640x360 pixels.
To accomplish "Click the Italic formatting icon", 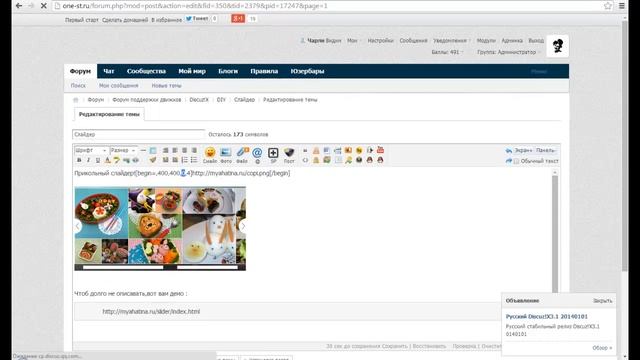I will (88, 160).
